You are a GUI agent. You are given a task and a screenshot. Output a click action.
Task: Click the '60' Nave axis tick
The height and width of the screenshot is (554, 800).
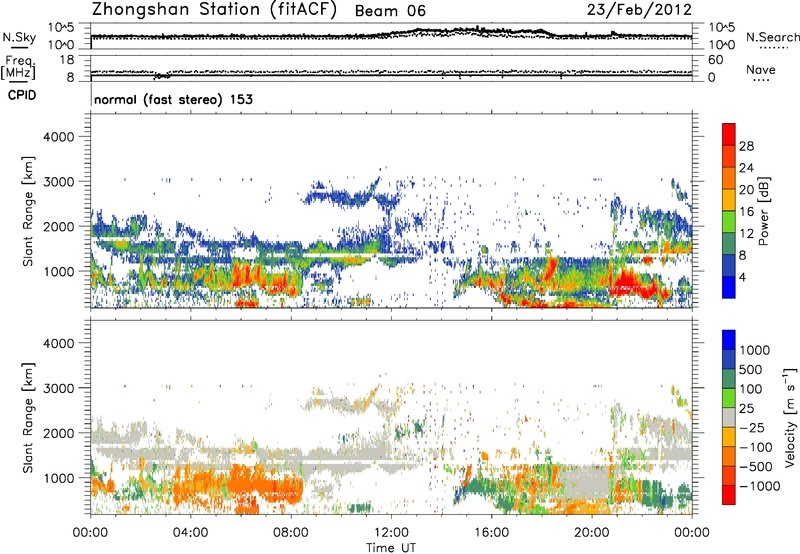tap(716, 60)
